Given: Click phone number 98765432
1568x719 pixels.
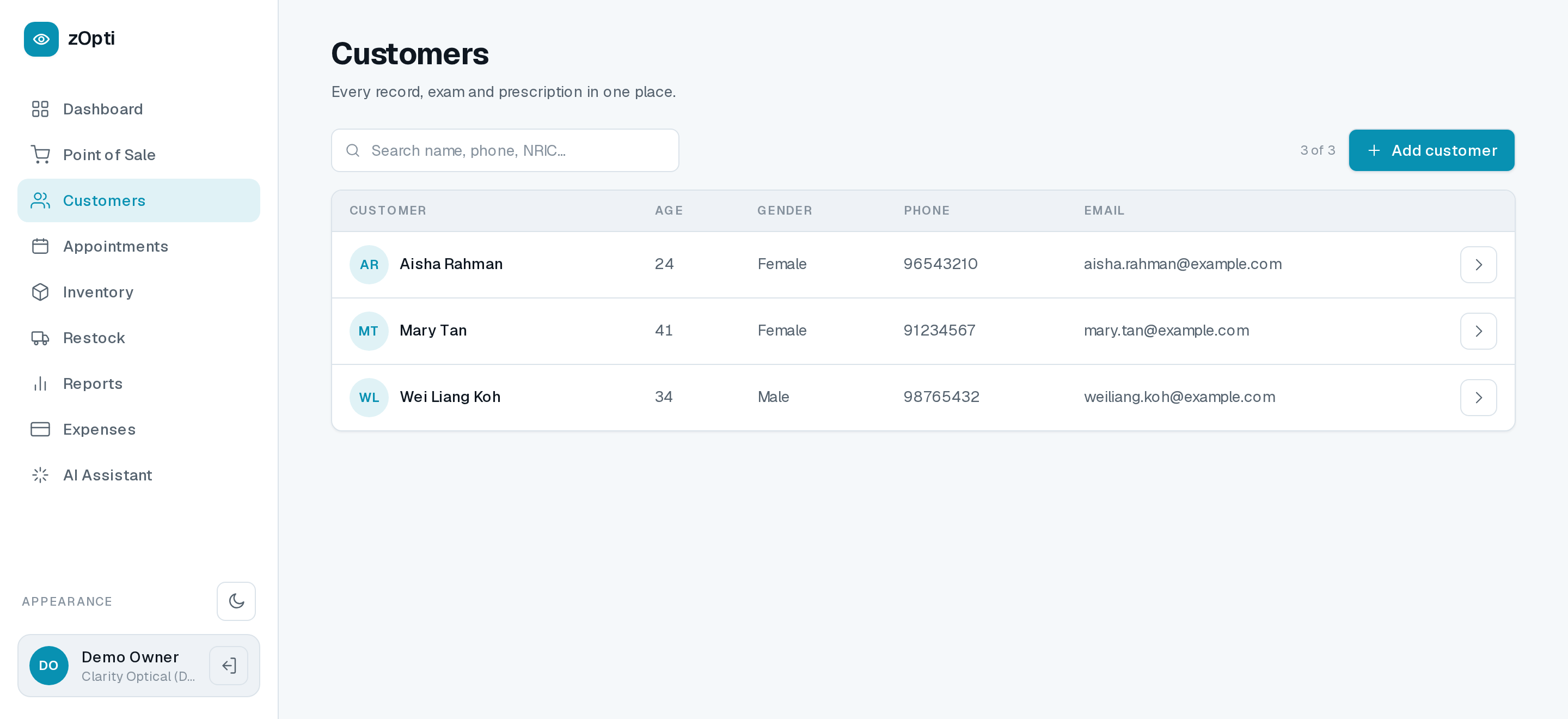Looking at the screenshot, I should click(x=942, y=397).
